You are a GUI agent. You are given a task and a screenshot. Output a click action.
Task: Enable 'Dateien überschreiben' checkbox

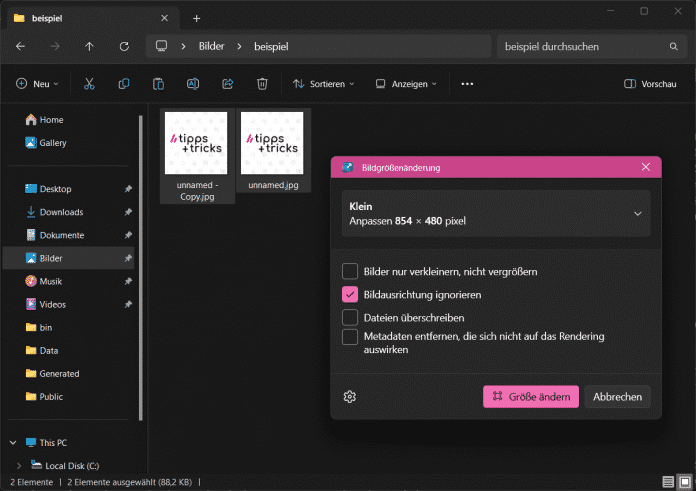pyautogui.click(x=350, y=317)
